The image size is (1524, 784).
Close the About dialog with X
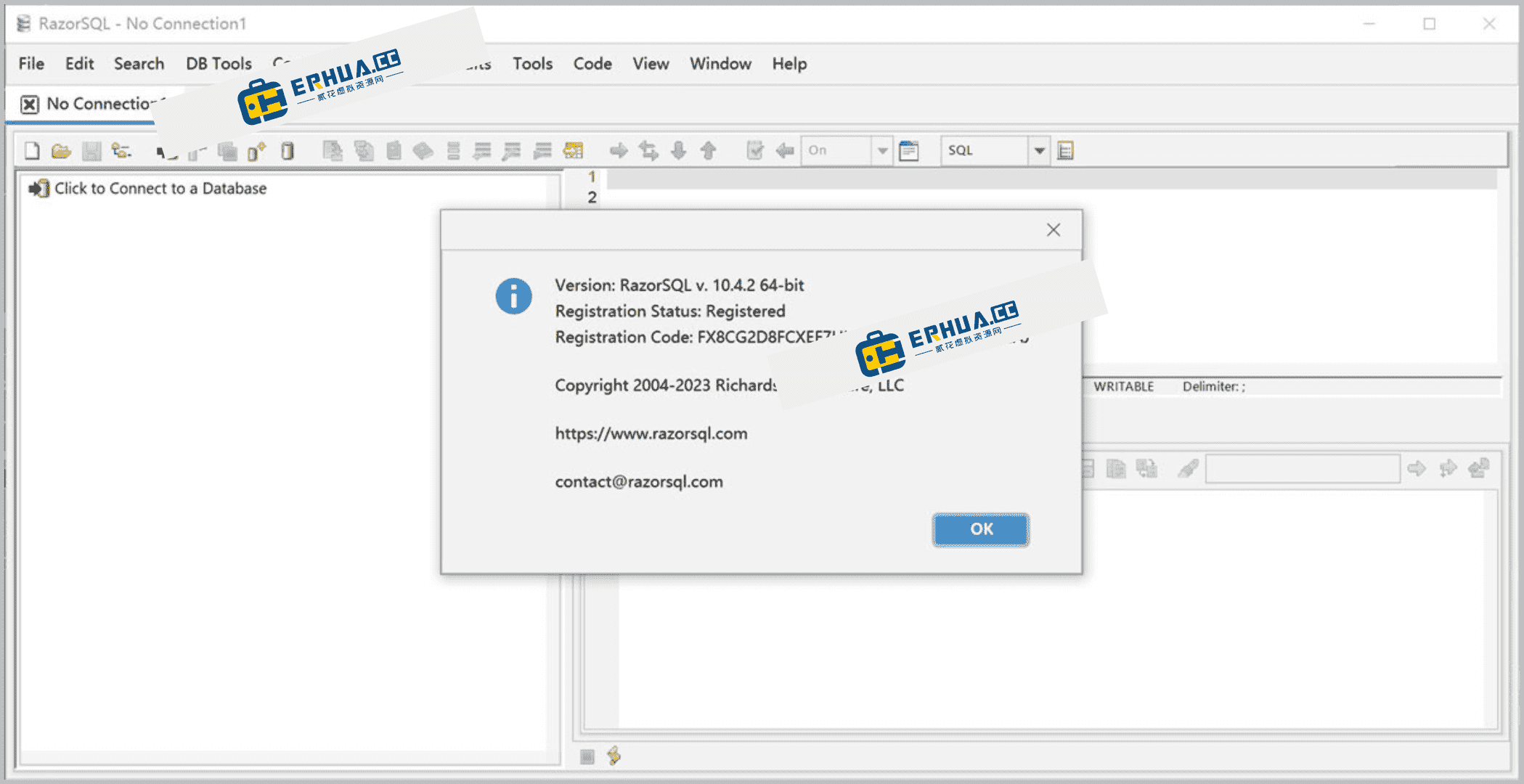coord(1054,230)
